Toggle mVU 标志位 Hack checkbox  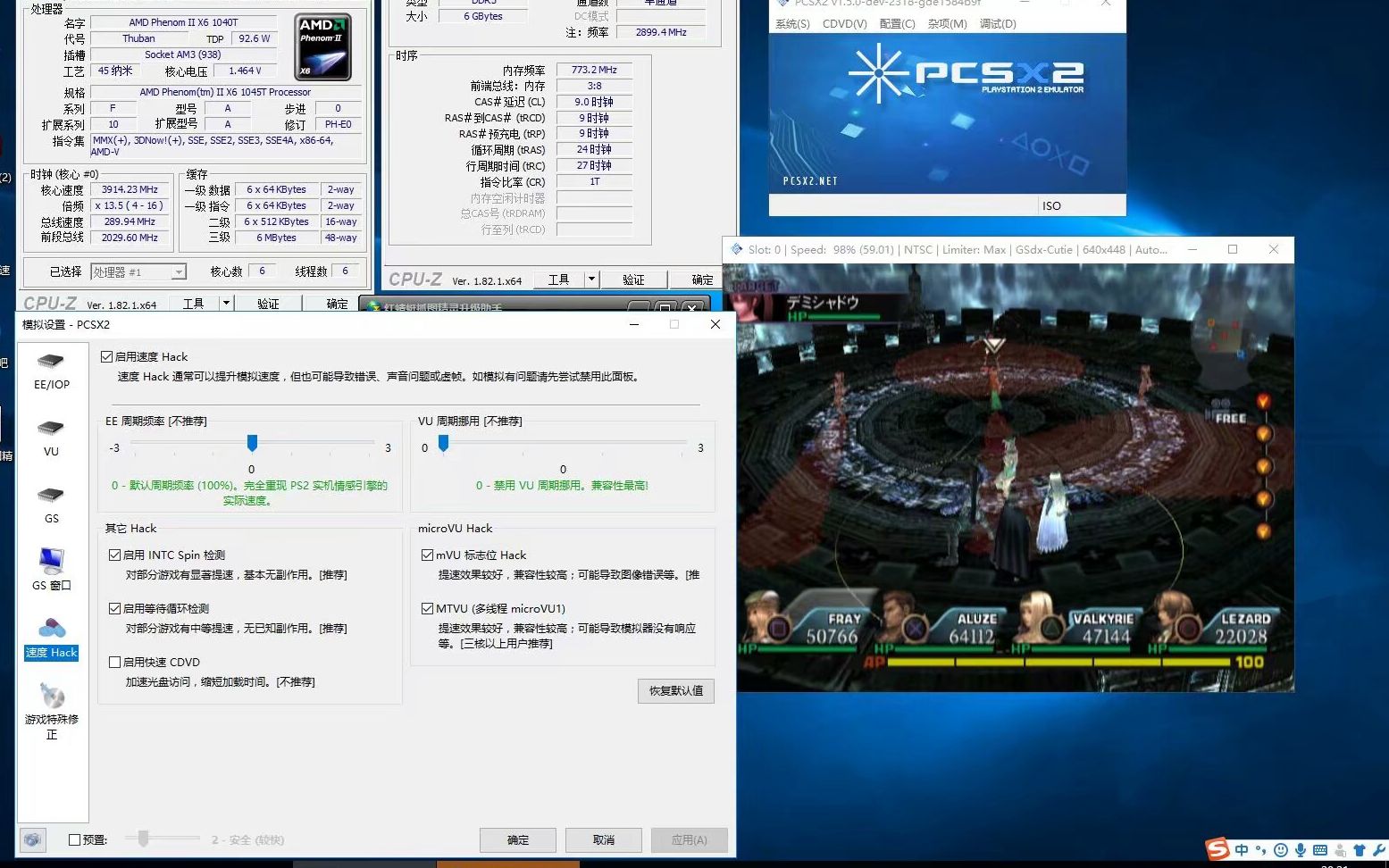pyautogui.click(x=427, y=555)
